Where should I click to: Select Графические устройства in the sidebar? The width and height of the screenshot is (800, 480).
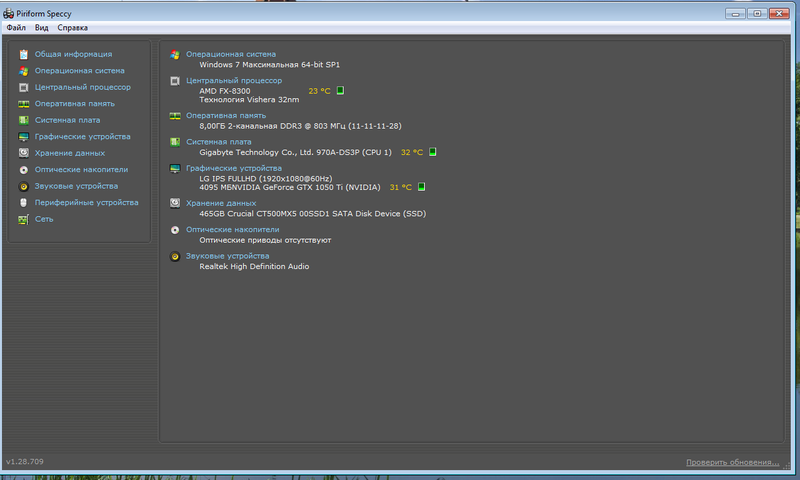[x=83, y=137]
